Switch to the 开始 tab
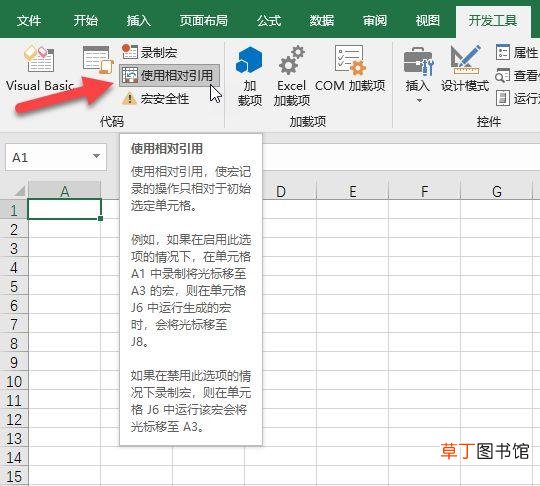Screen dimensions: 540x486 pos(85,20)
